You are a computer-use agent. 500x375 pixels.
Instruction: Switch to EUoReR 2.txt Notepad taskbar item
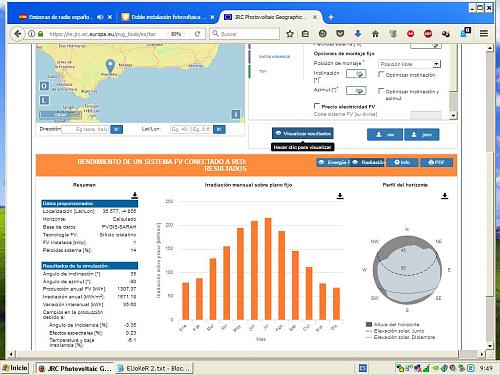click(154, 368)
